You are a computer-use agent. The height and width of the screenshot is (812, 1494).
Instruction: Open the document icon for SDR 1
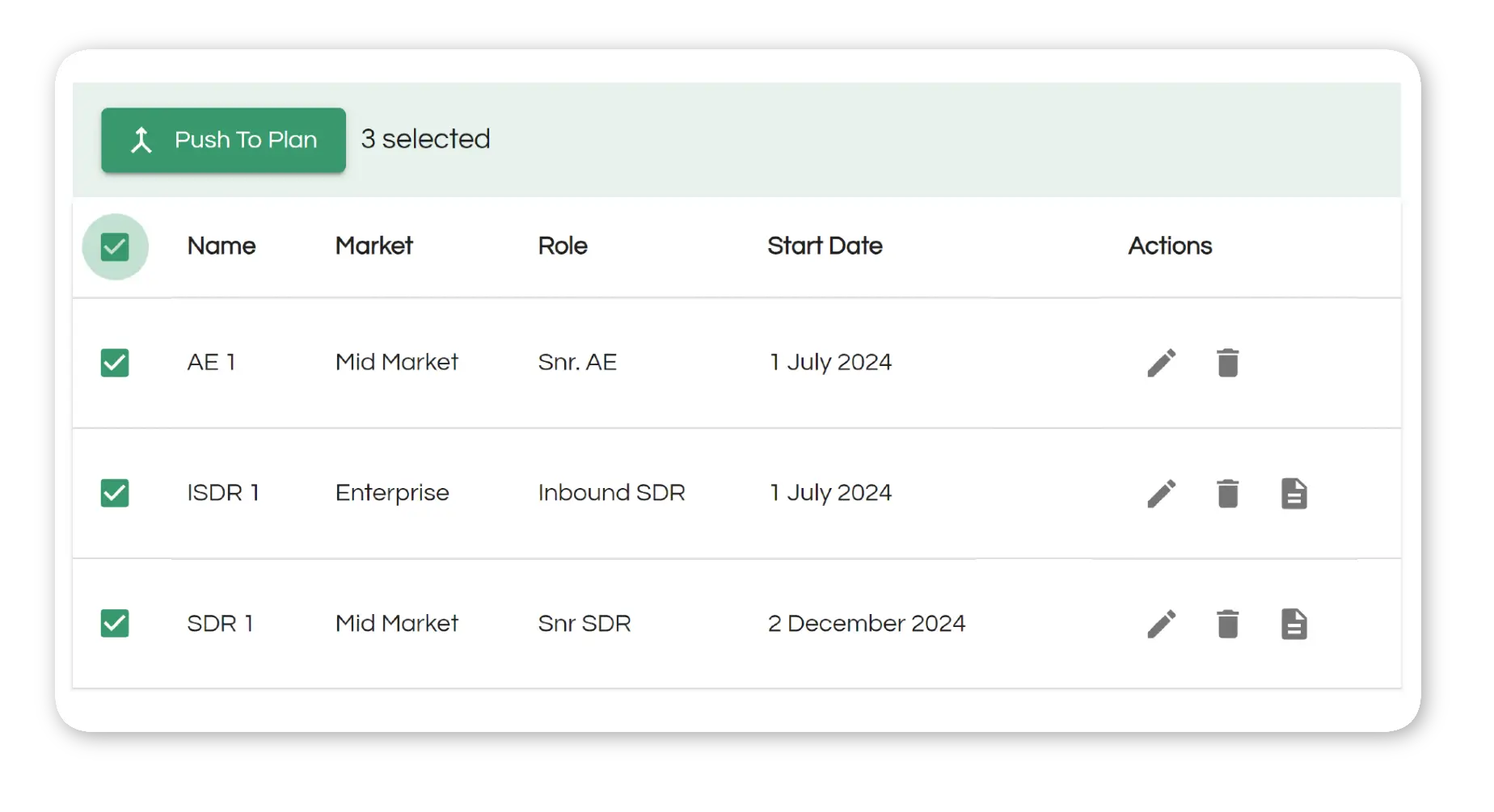tap(1294, 624)
